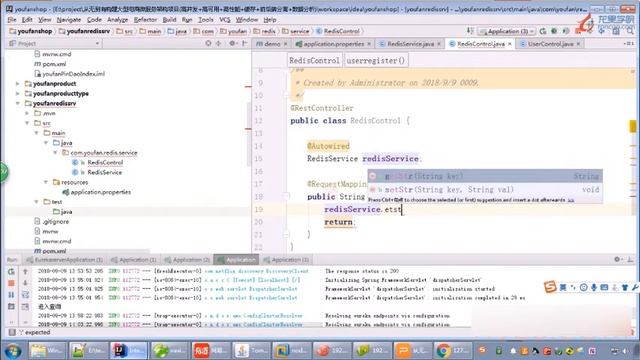Collapse the com.youfan.redis.service package
Image resolution: width=640 pixels, height=360 pixels.
tap(56, 153)
